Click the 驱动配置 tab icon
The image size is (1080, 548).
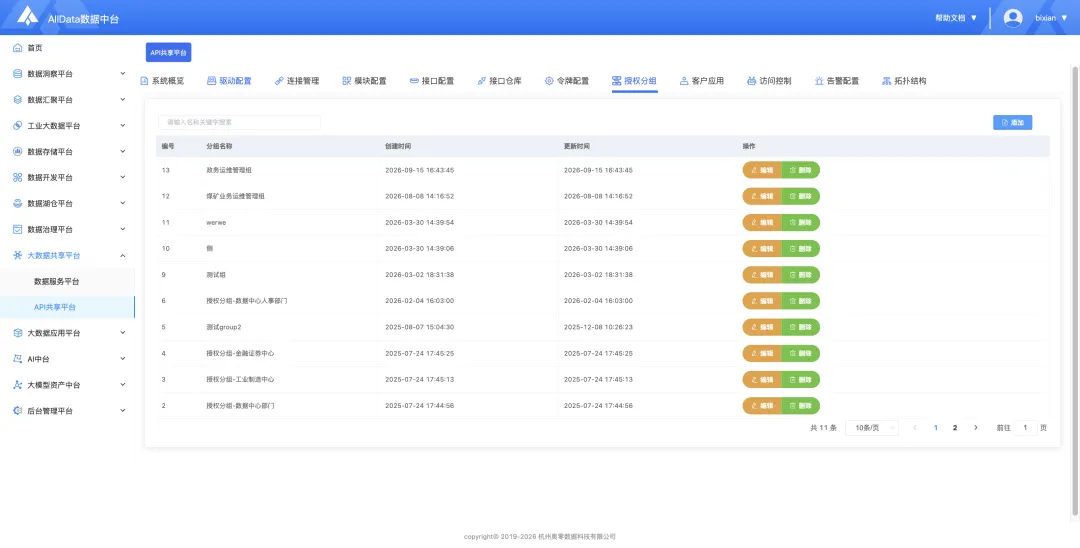[x=211, y=81]
